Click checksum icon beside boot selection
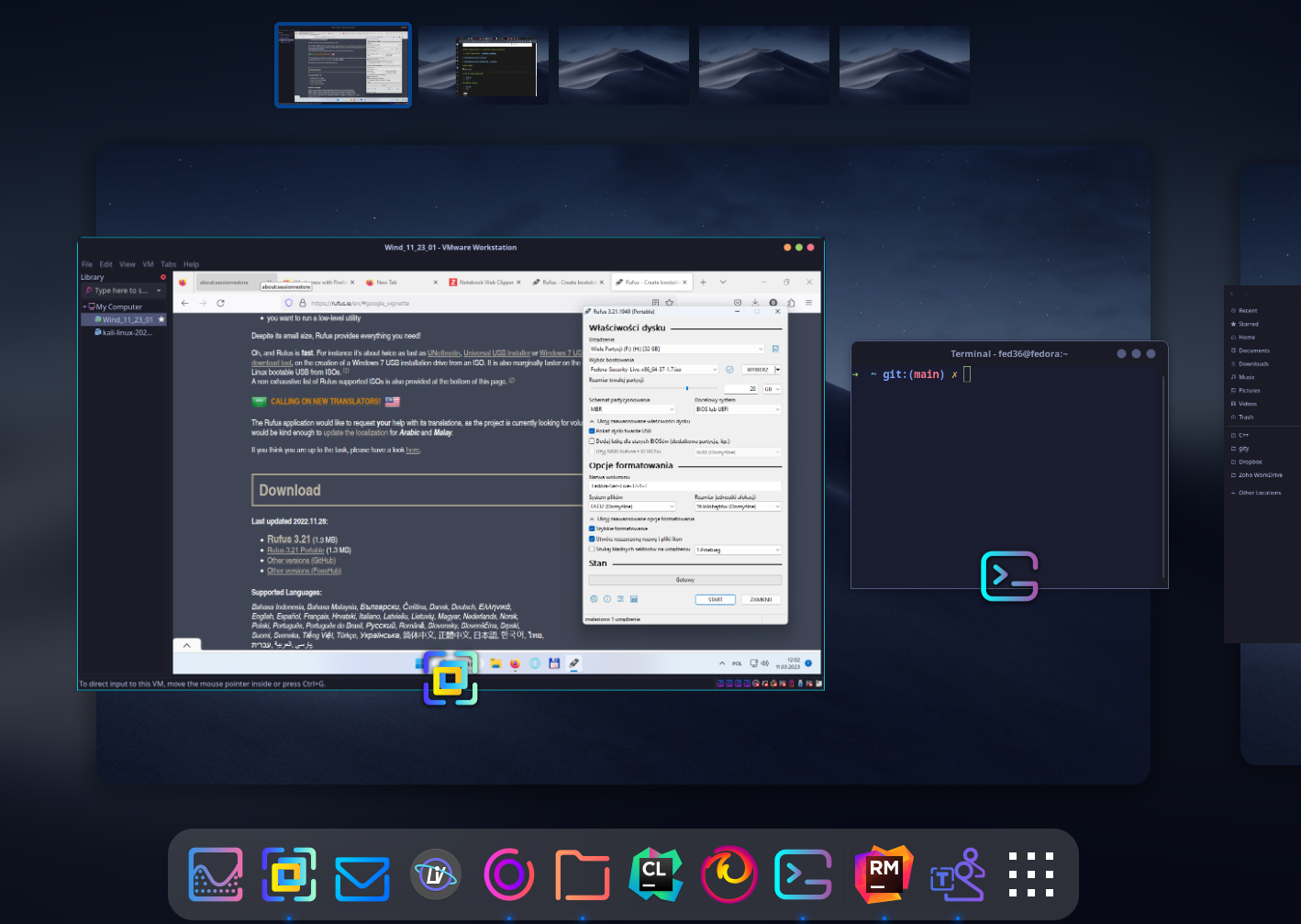Viewport: 1301px width, 924px height. (730, 370)
